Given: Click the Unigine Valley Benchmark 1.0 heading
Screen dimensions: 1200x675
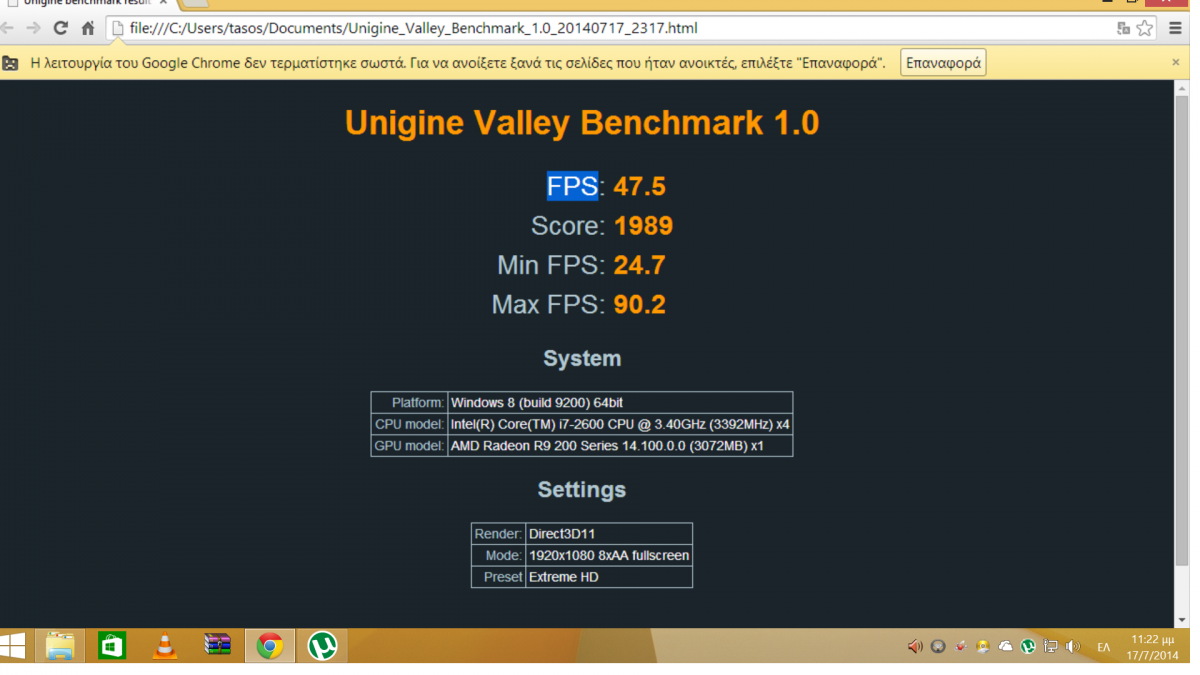Looking at the screenshot, I should [582, 123].
